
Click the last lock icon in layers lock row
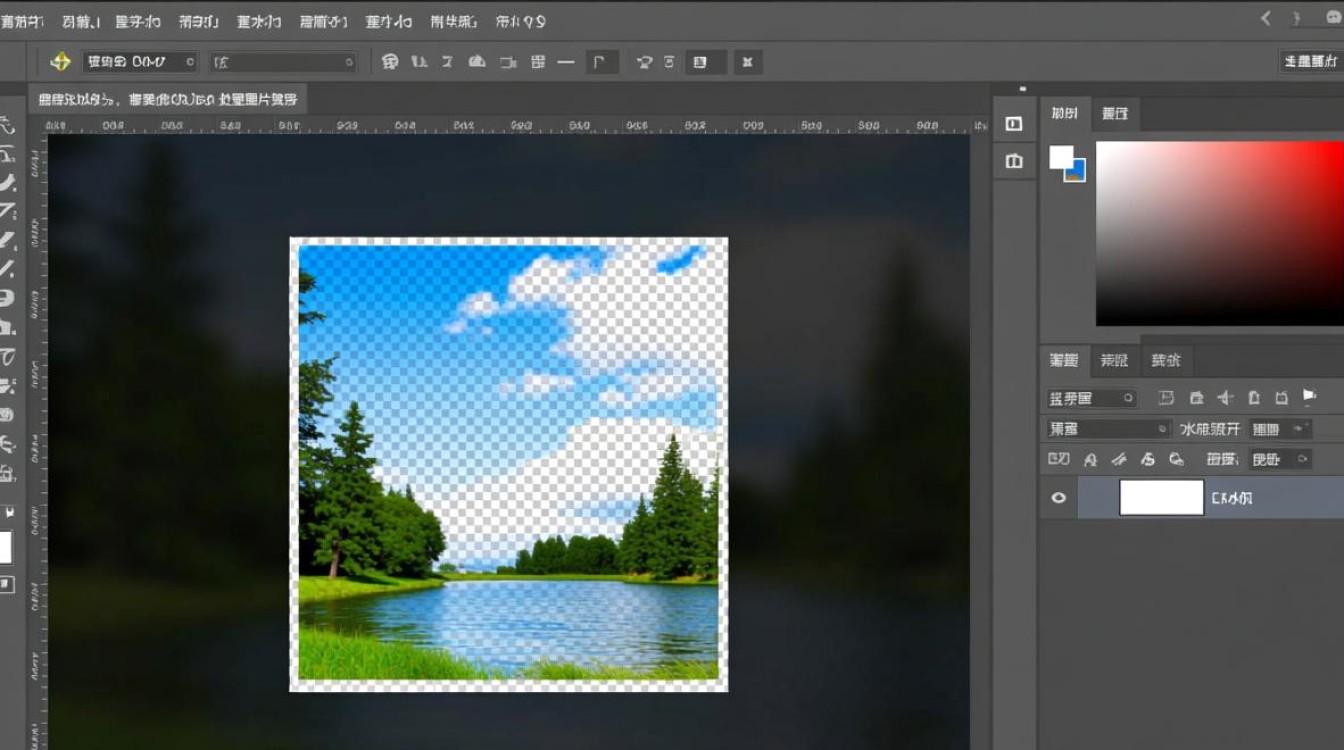tap(1176, 459)
